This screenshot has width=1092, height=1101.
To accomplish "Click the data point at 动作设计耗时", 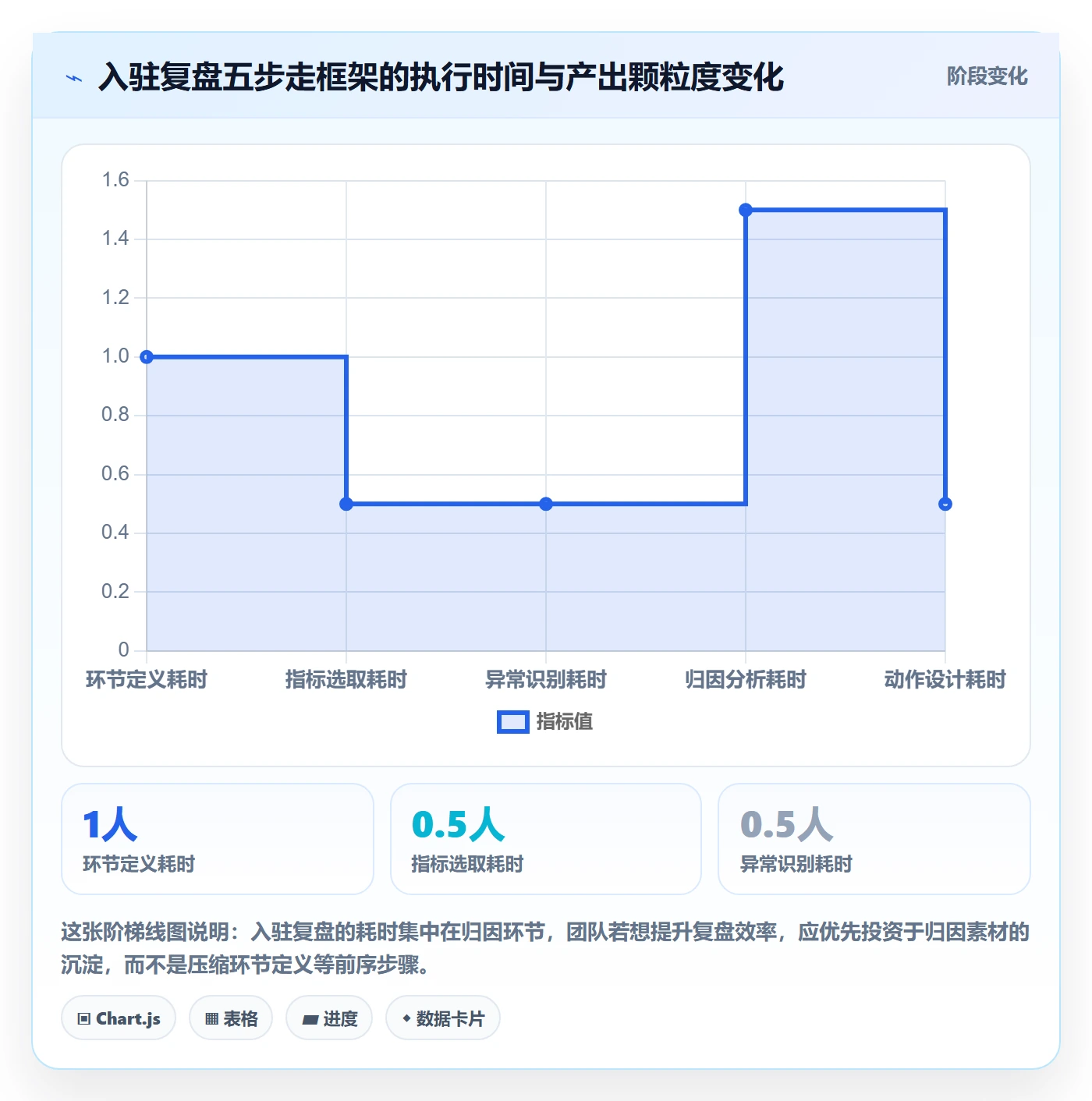I will (x=945, y=504).
